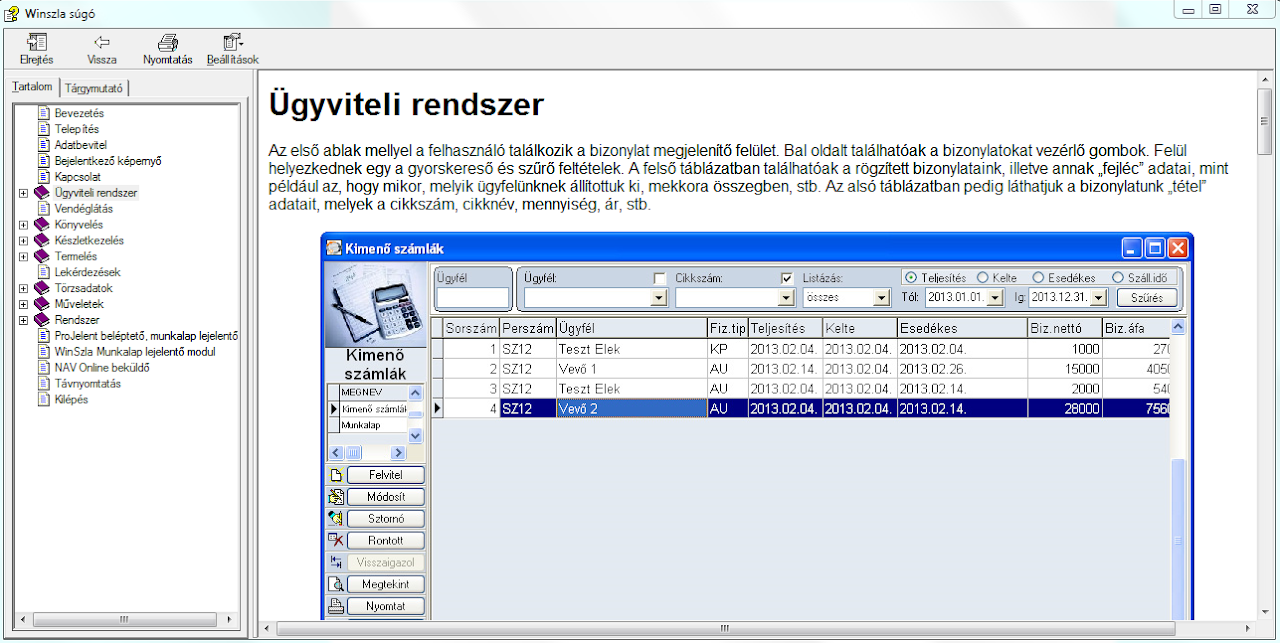Click the book icon beside Rendszer

click(41, 320)
